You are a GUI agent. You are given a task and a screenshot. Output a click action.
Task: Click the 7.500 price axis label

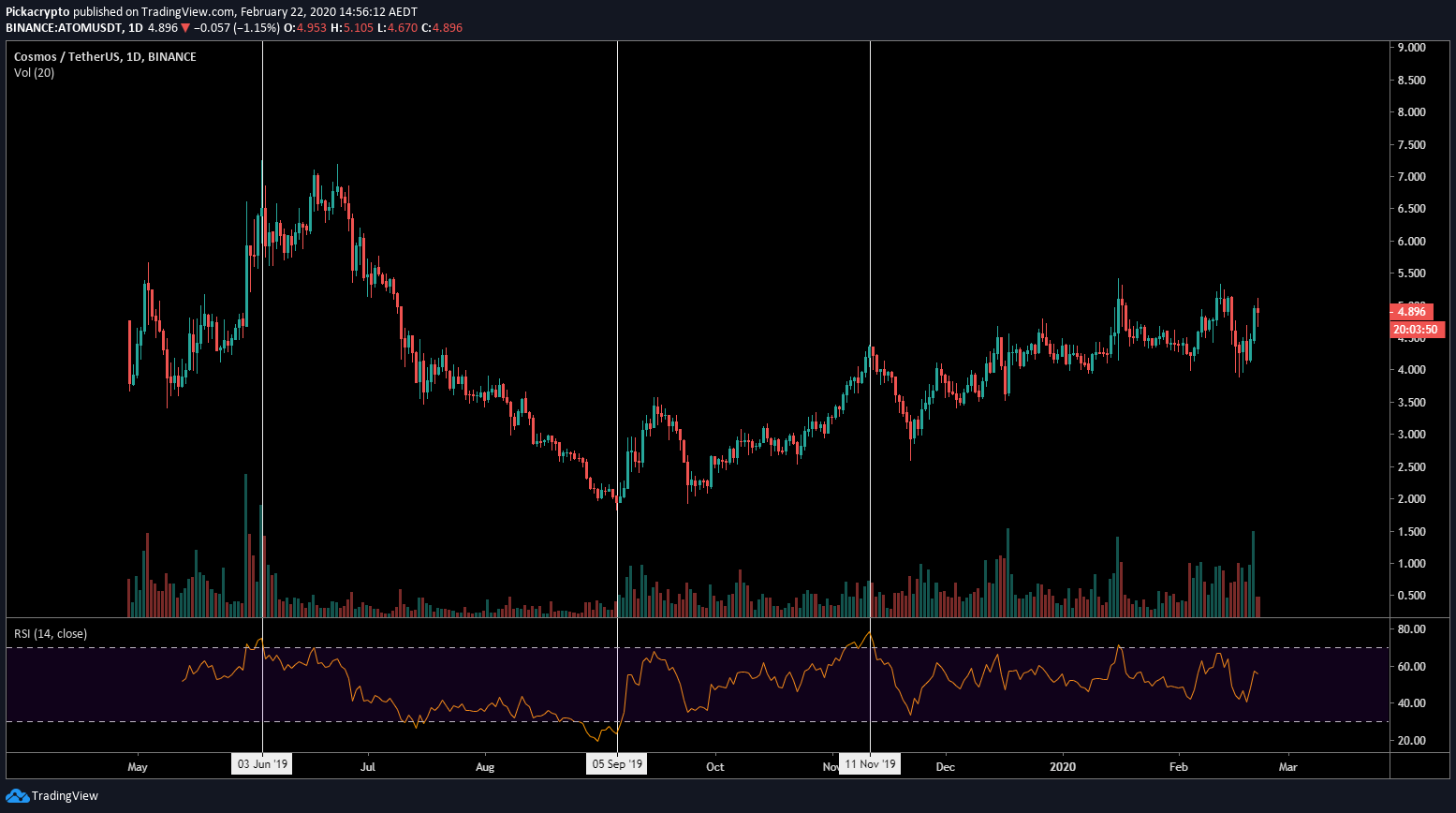(x=1411, y=145)
